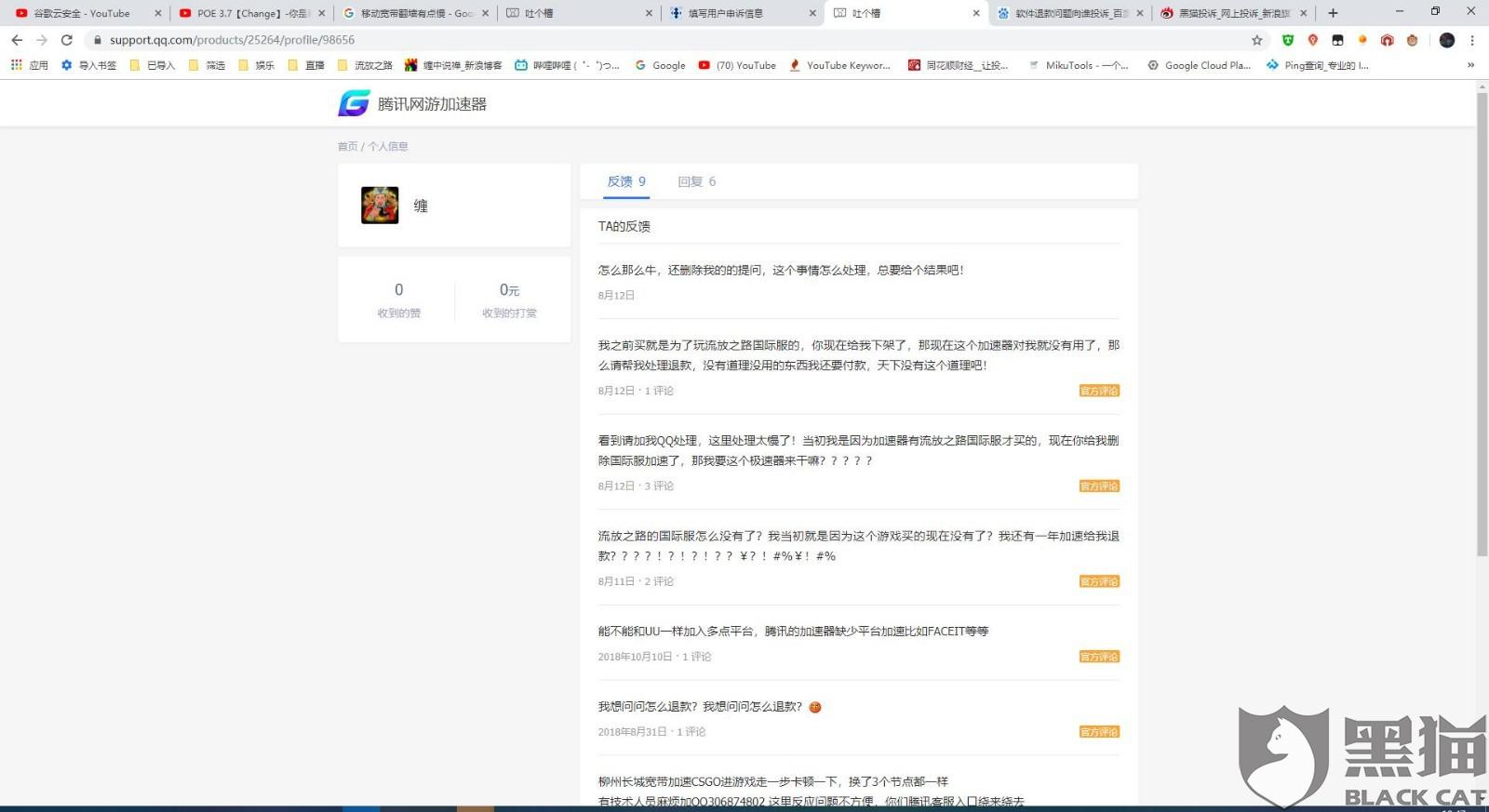Open the Ping查询 bookmark

(x=1317, y=65)
